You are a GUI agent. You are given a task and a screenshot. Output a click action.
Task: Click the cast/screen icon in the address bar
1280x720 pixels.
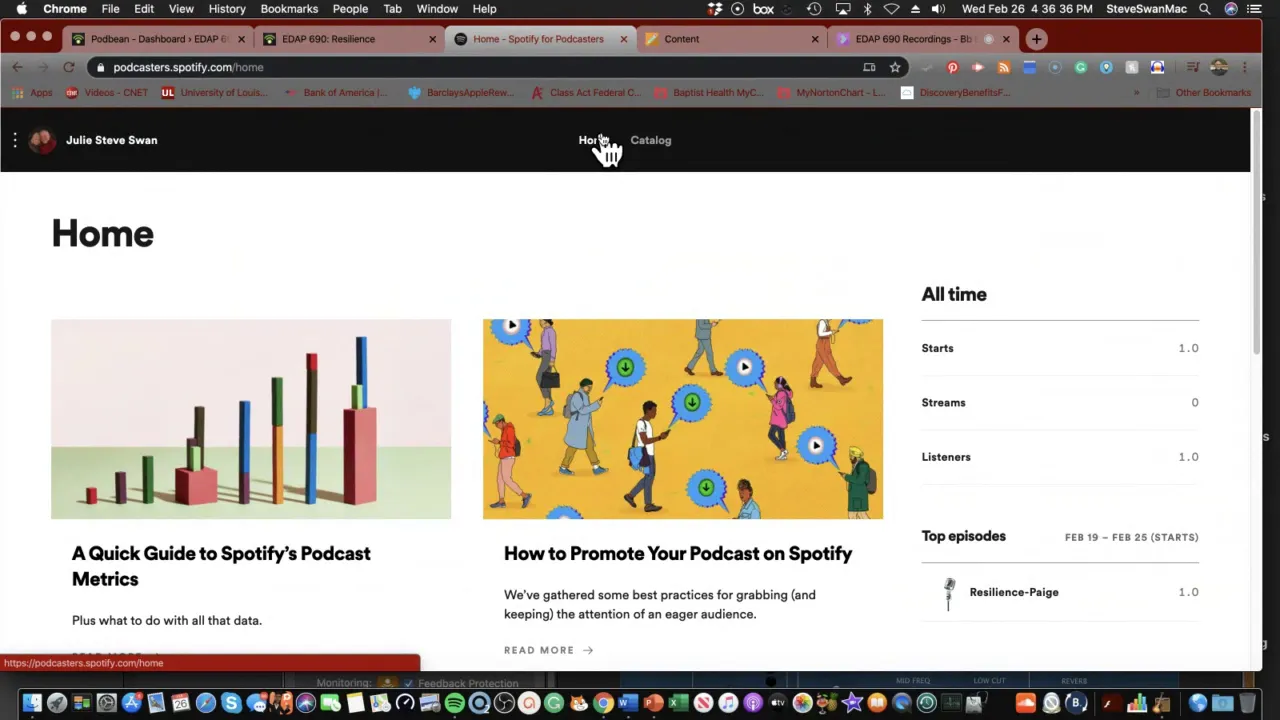pos(869,67)
